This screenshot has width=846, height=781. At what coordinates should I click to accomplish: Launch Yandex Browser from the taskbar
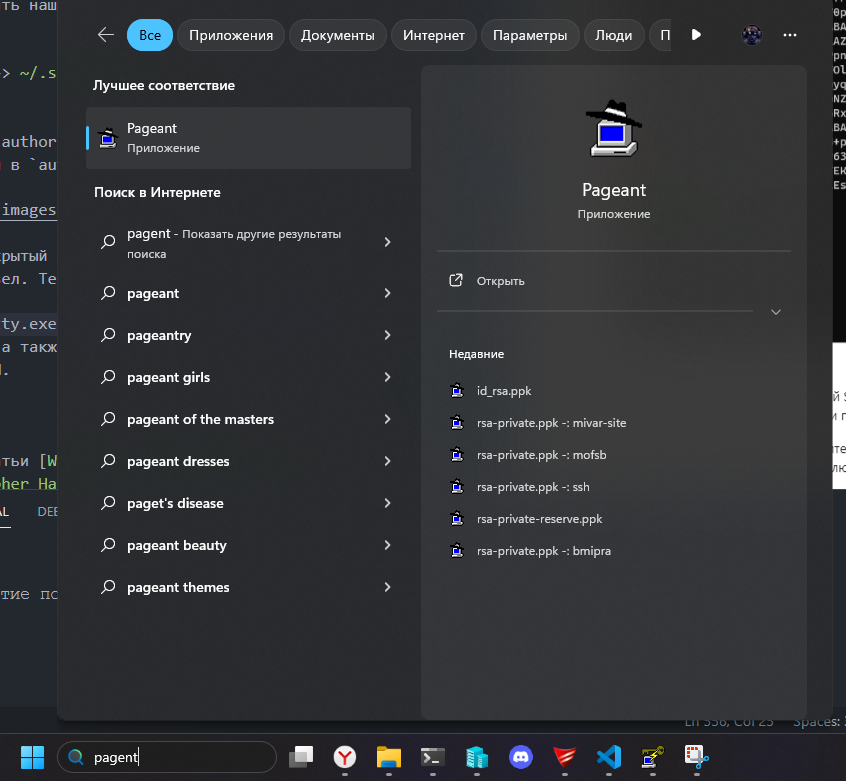pos(345,757)
